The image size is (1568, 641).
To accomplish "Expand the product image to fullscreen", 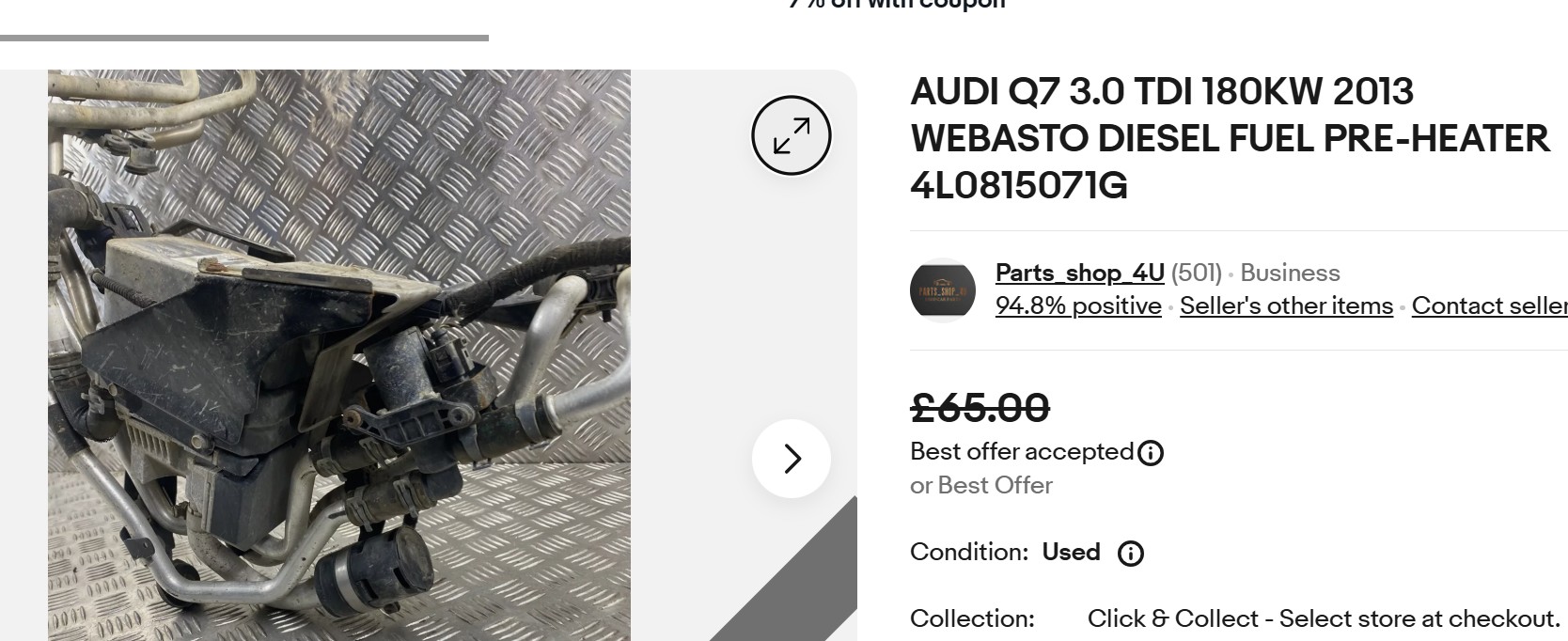I will 792,135.
